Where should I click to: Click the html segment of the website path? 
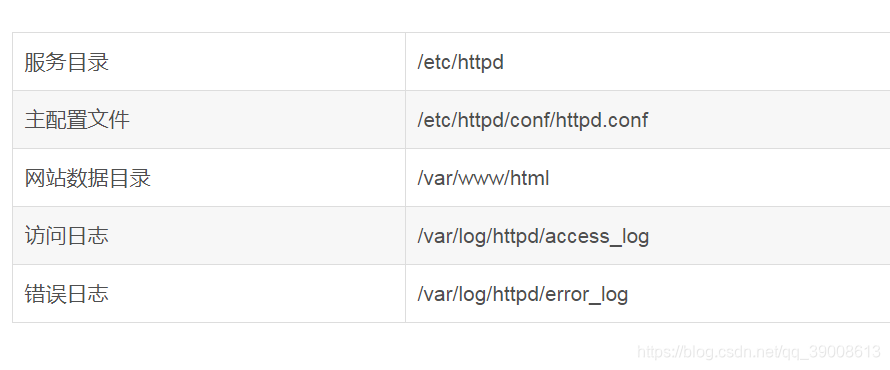coord(530,178)
